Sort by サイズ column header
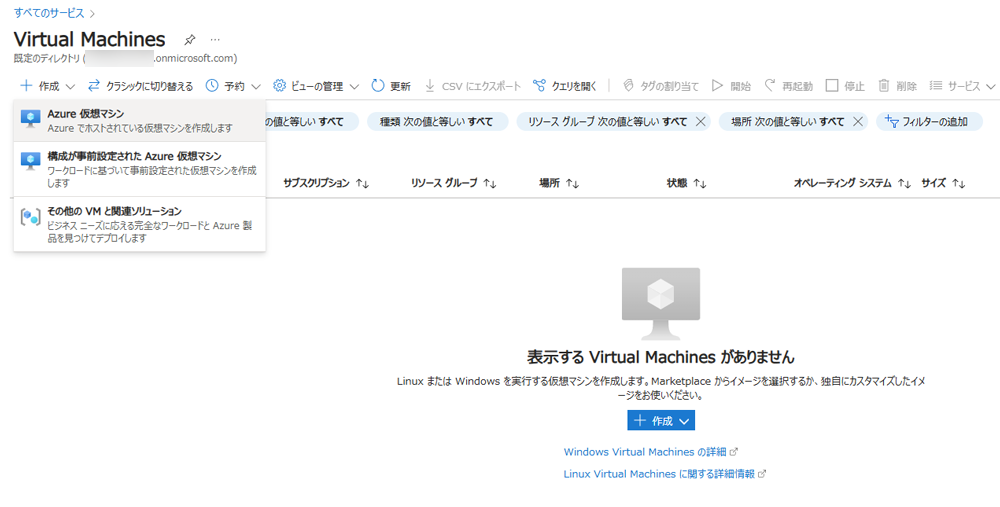 click(943, 184)
